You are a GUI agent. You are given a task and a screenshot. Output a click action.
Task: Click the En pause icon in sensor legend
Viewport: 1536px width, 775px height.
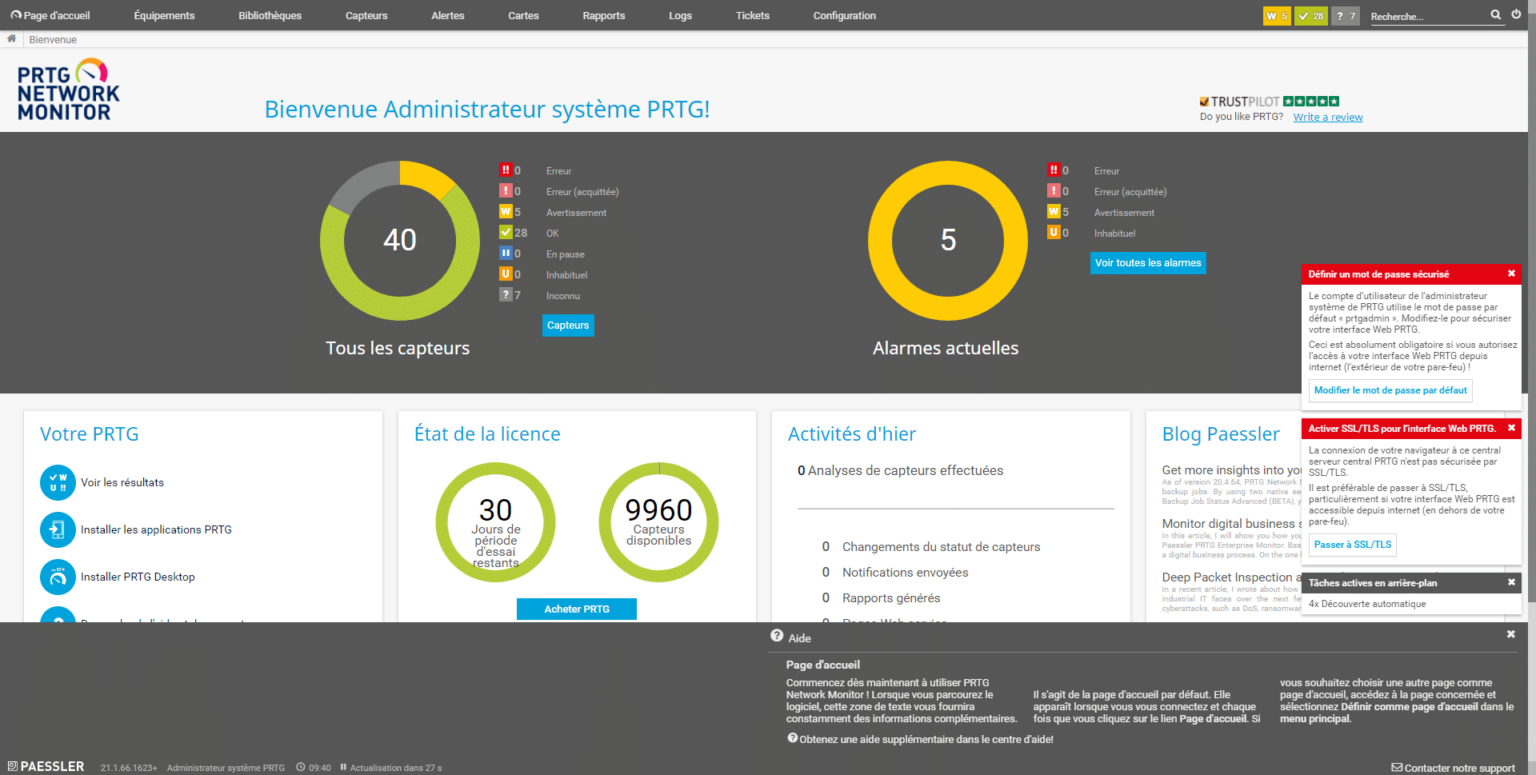click(x=505, y=254)
